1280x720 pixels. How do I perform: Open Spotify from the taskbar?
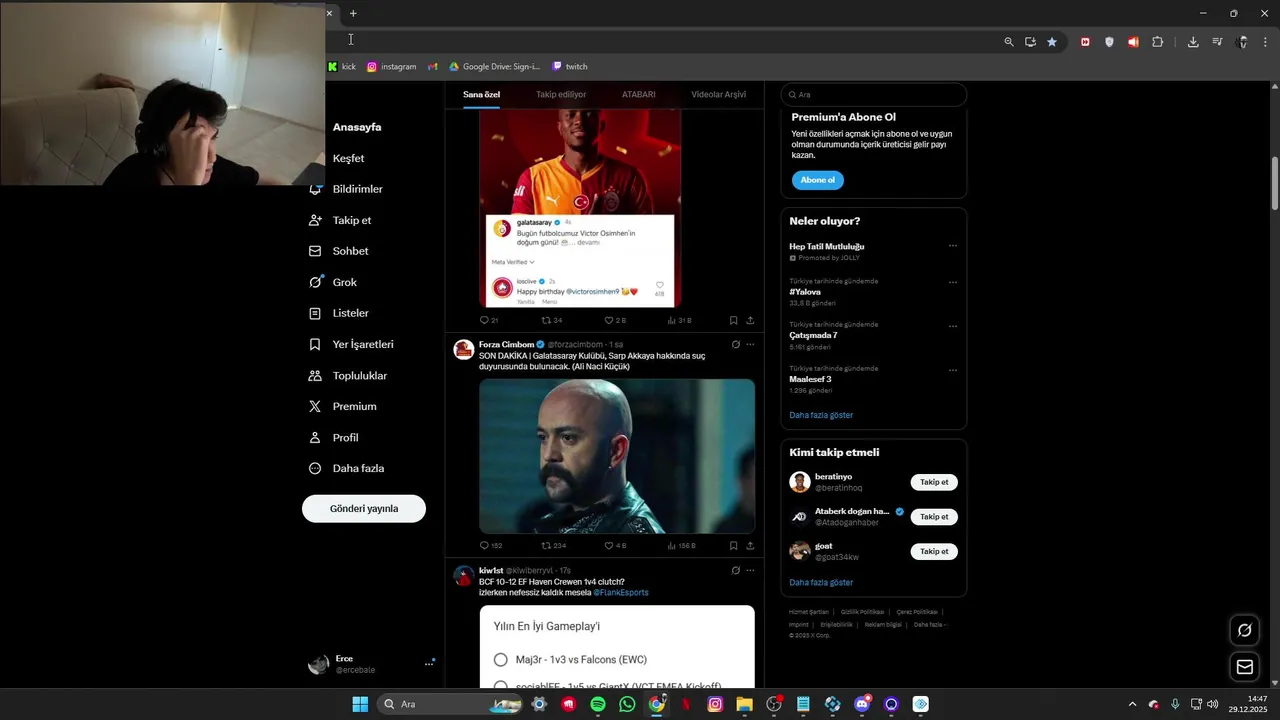pos(598,704)
